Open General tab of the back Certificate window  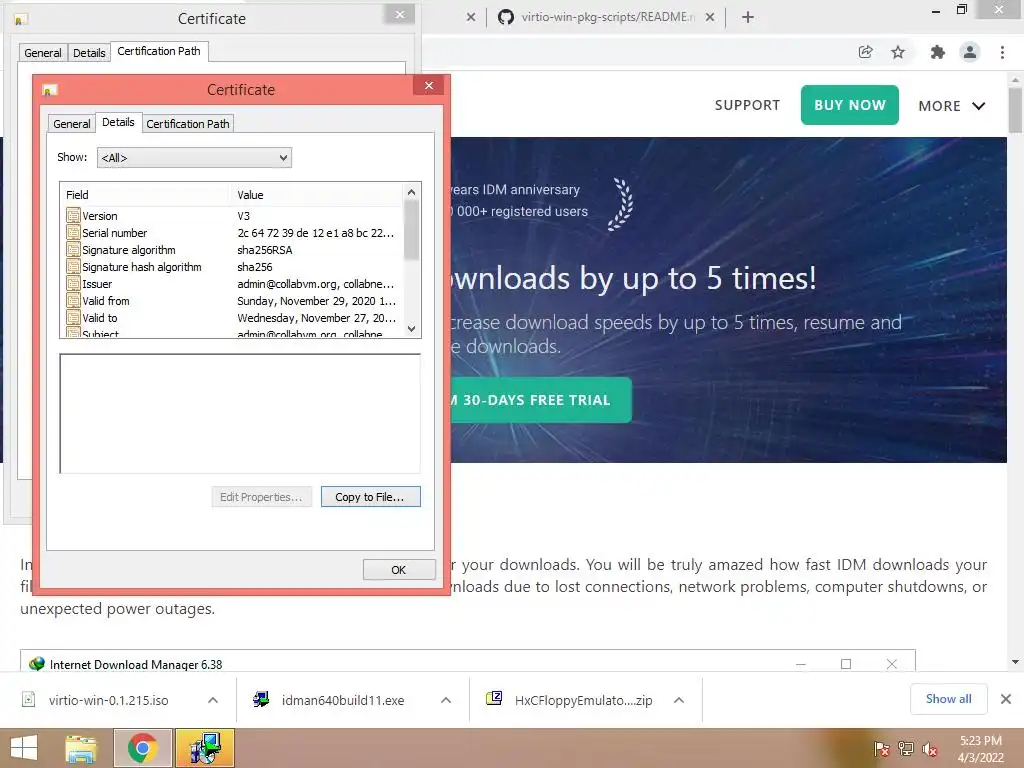[42, 53]
